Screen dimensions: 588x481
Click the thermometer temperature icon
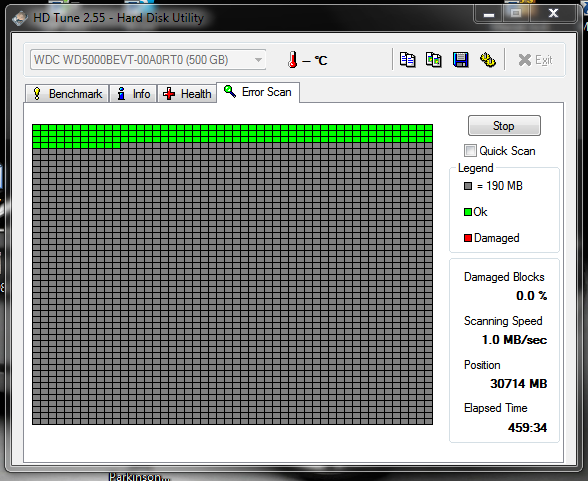click(293, 60)
